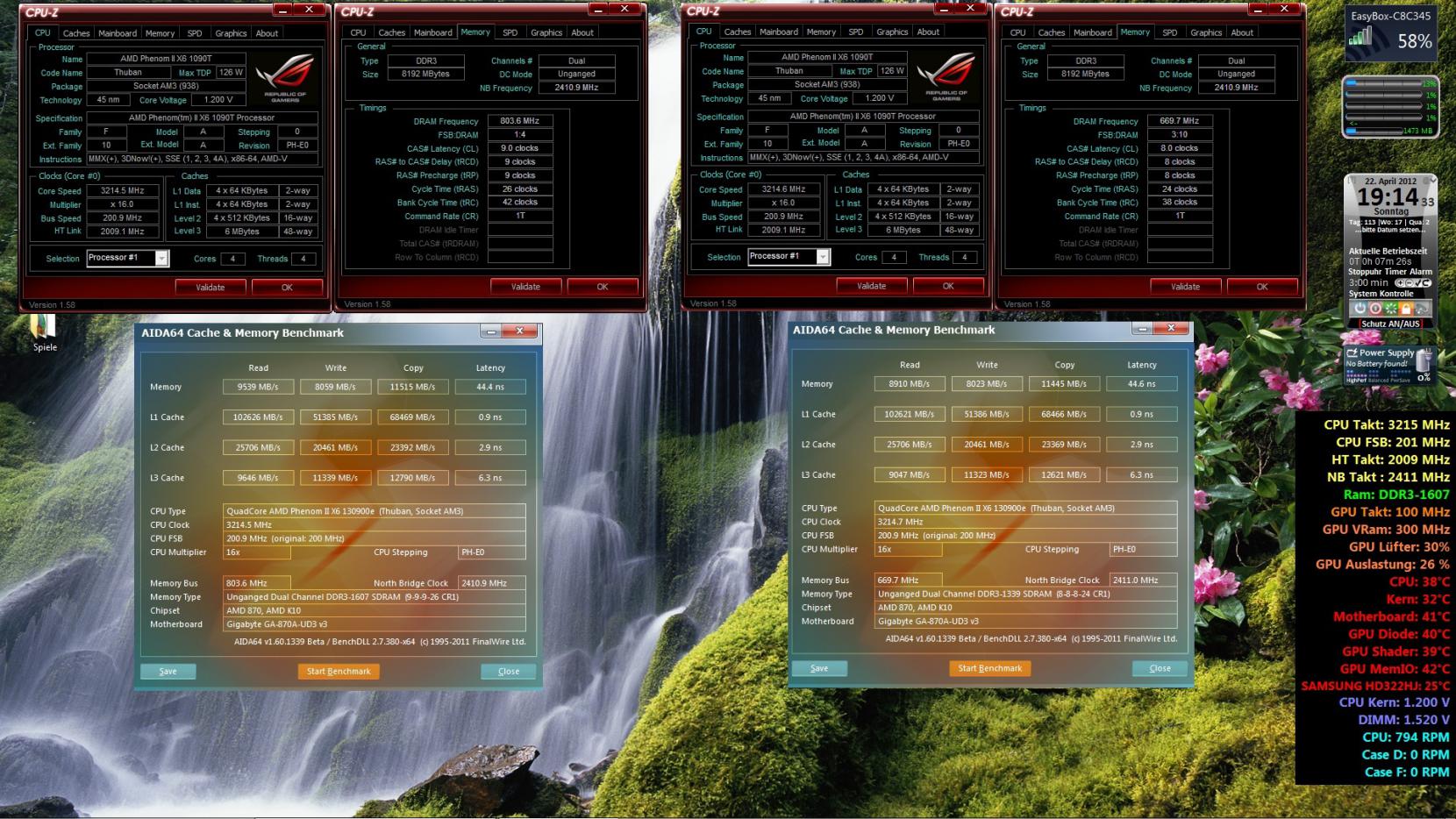Image resolution: width=1456 pixels, height=819 pixels.
Task: Click L3 Cache Read 9047 MB/s result
Action: coord(910,474)
